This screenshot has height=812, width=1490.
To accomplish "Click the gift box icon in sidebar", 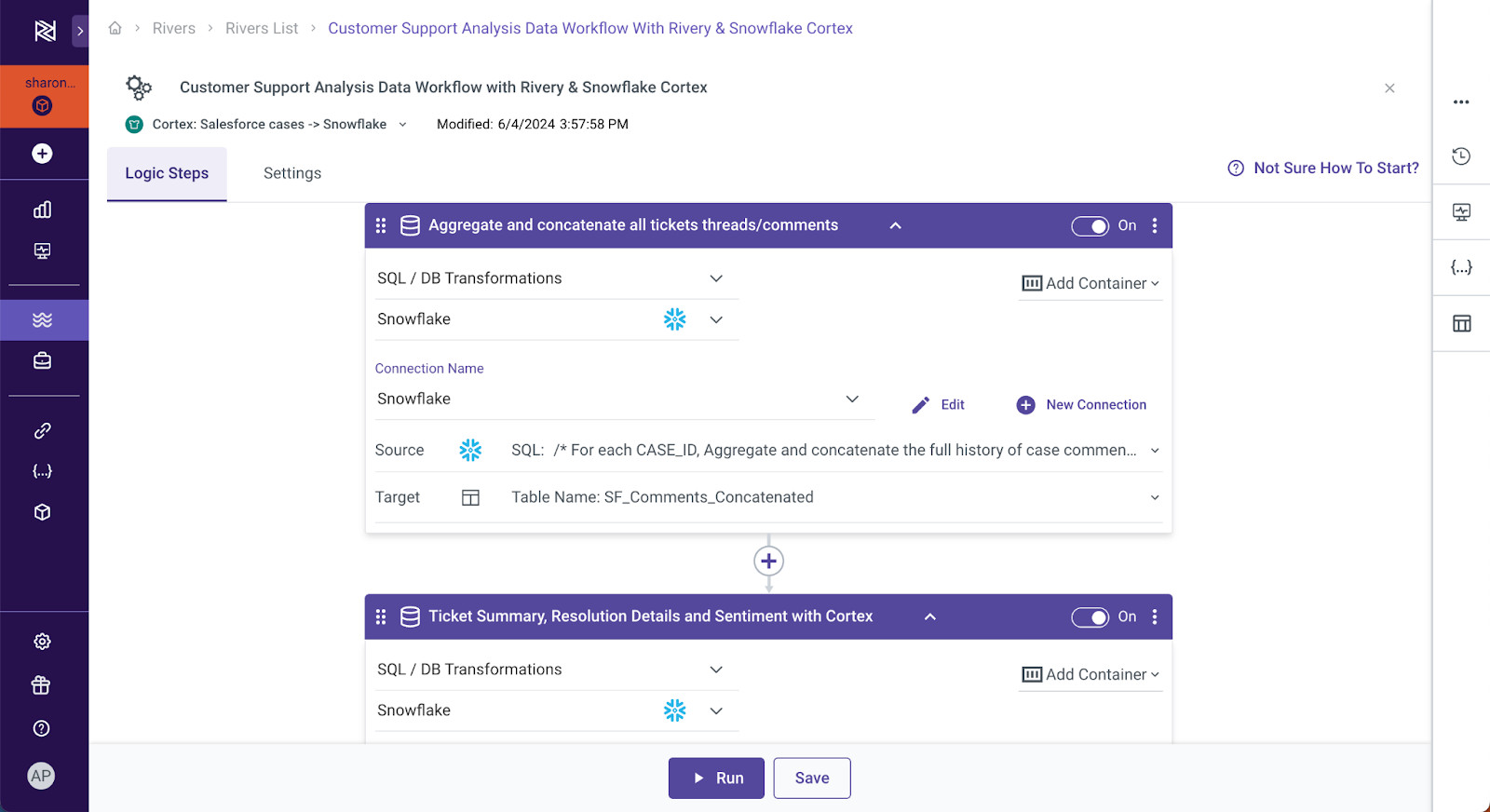I will [41, 685].
